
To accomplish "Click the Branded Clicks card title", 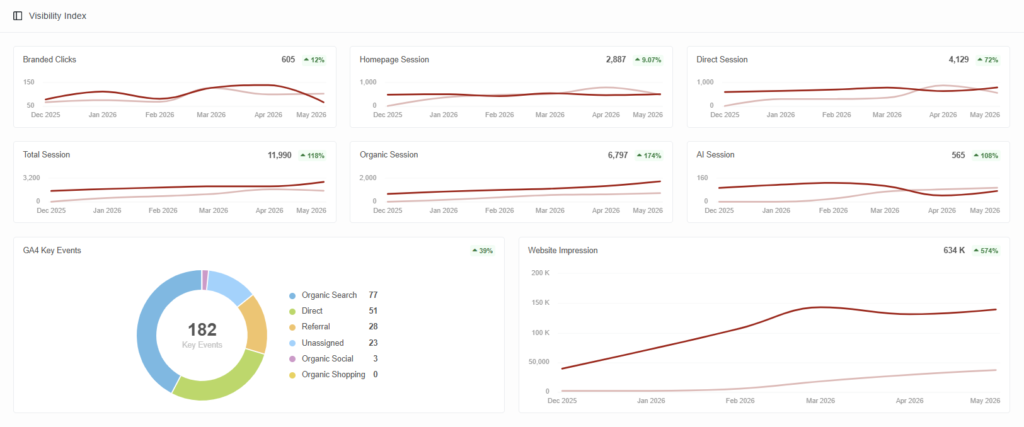I will pyautogui.click(x=50, y=59).
